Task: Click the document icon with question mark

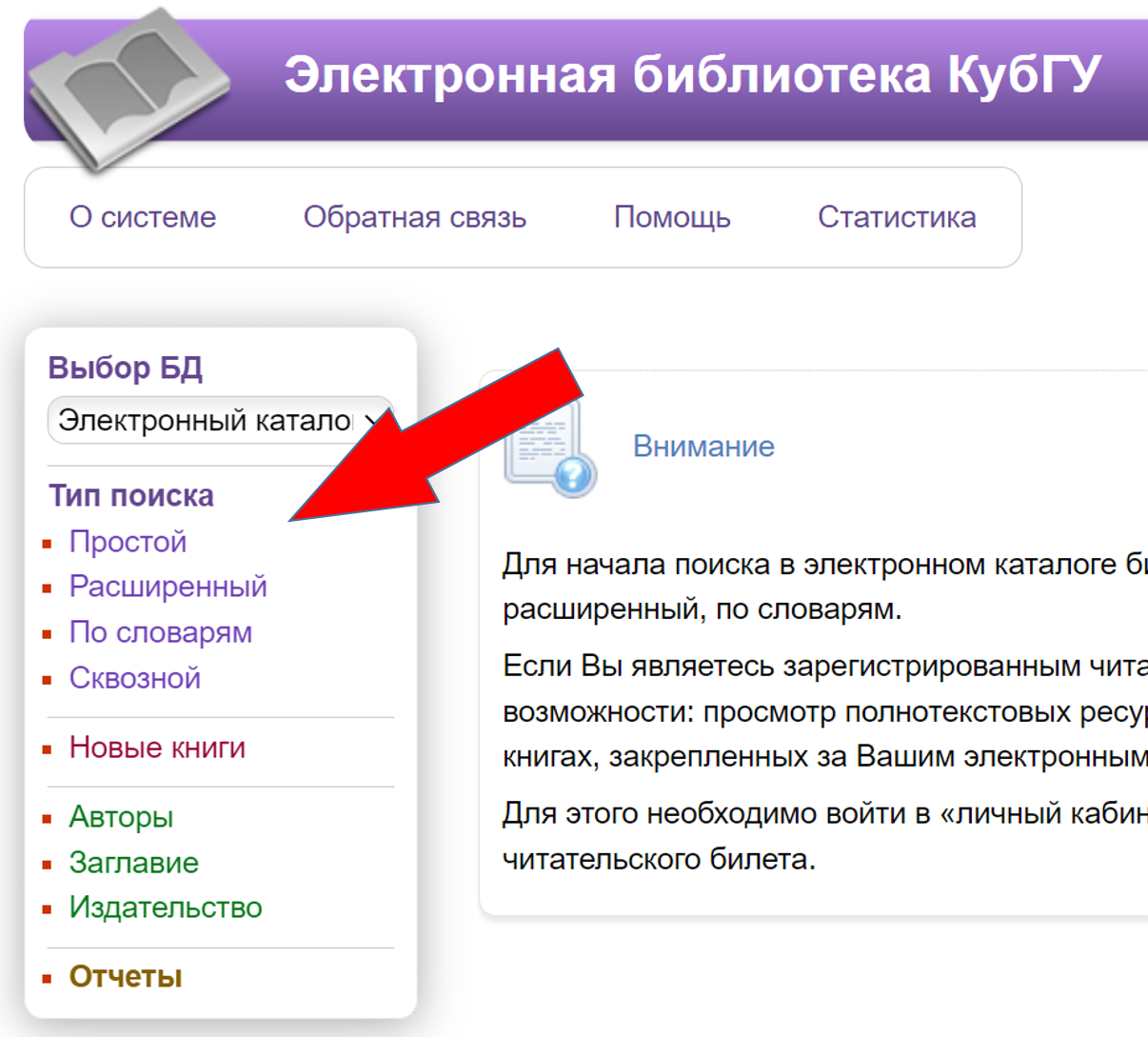Action: [x=549, y=449]
